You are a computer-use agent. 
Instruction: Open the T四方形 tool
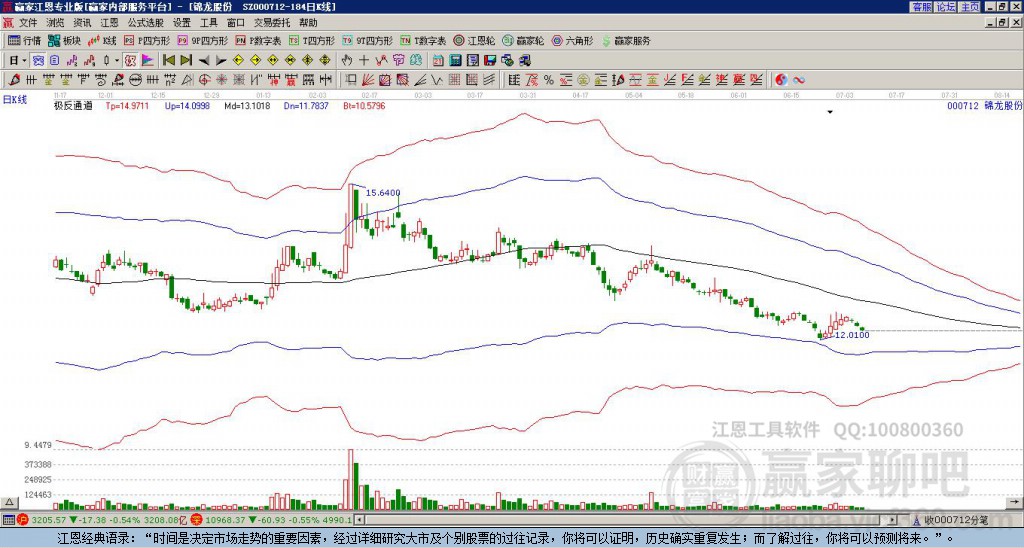(312, 40)
